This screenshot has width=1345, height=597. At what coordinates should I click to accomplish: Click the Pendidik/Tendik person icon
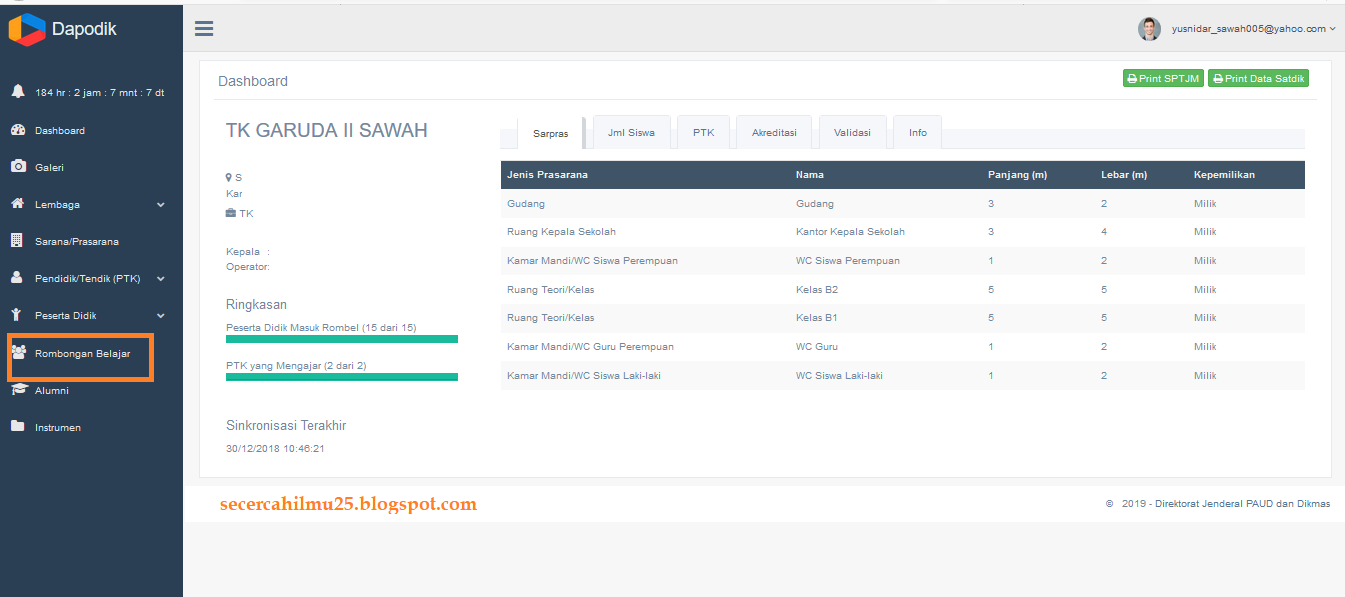[17, 277]
